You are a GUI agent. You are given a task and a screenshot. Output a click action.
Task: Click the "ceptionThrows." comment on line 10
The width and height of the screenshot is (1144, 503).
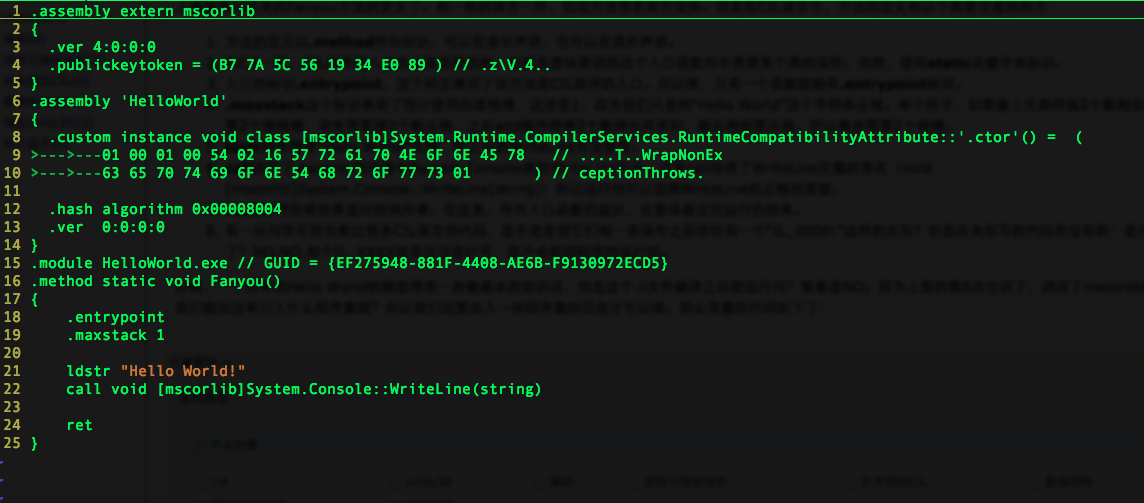click(641, 173)
